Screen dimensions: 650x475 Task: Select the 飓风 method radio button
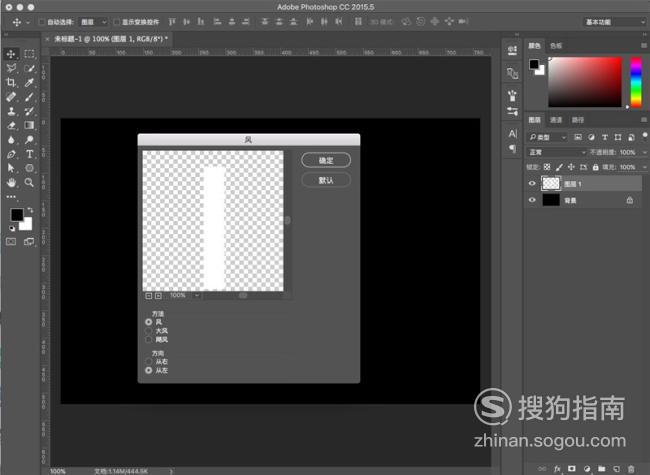click(x=149, y=339)
